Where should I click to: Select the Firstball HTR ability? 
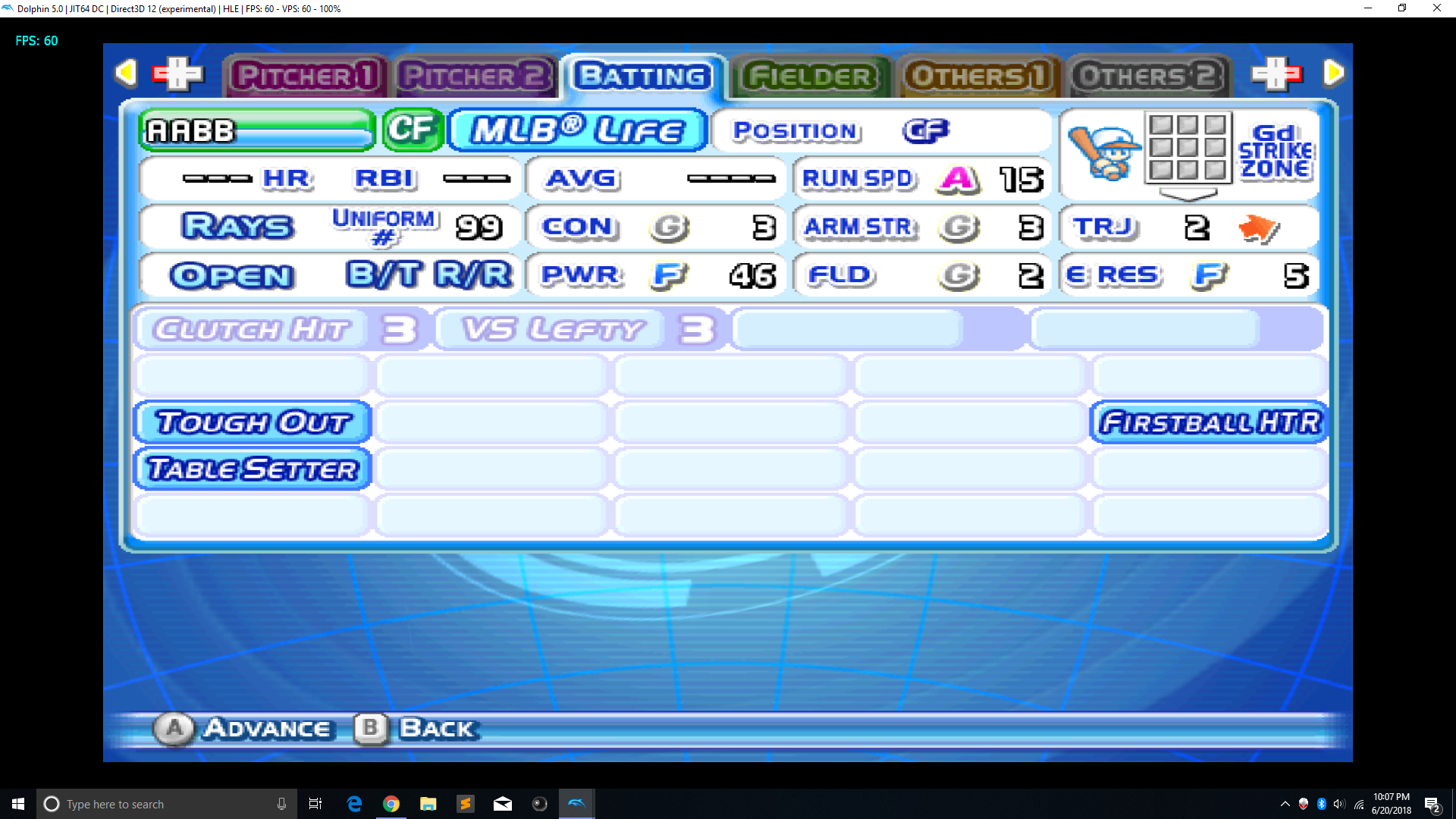tap(1210, 422)
